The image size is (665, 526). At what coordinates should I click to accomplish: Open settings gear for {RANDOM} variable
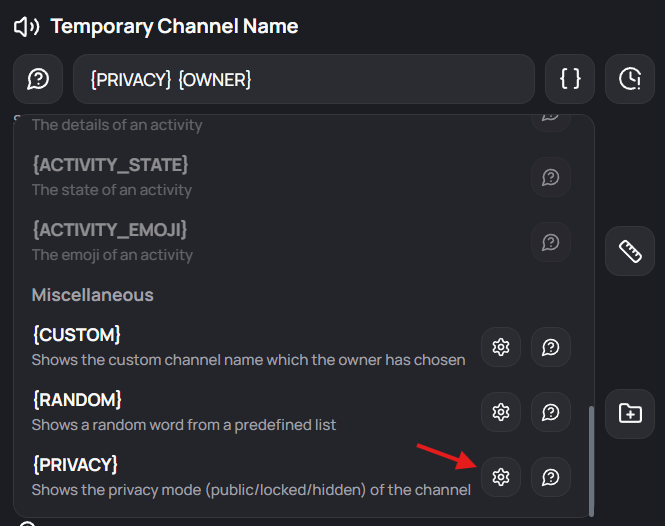pyautogui.click(x=501, y=412)
